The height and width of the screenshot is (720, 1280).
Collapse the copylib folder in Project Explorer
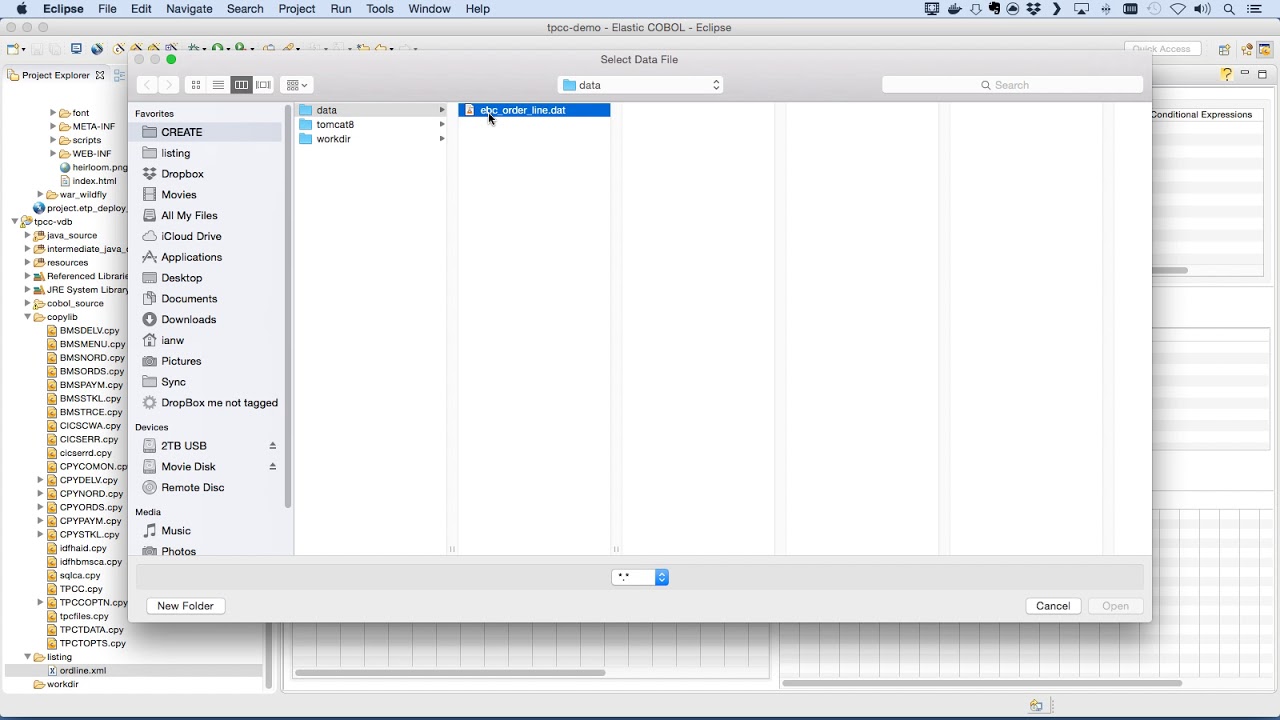click(x=28, y=317)
